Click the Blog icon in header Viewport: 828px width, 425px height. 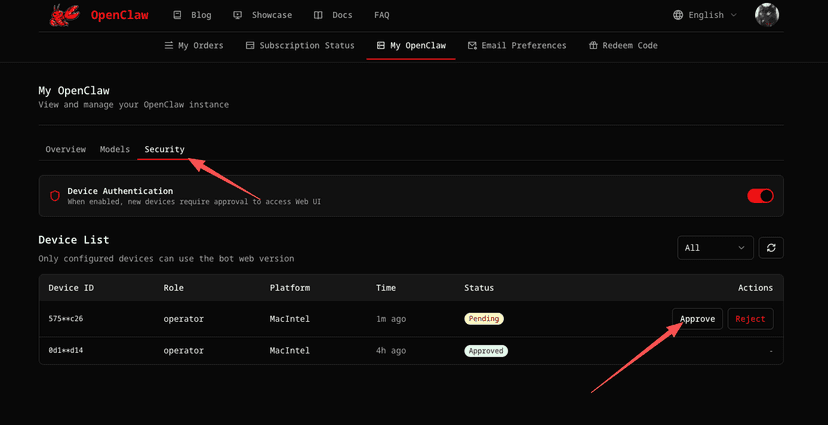[177, 15]
